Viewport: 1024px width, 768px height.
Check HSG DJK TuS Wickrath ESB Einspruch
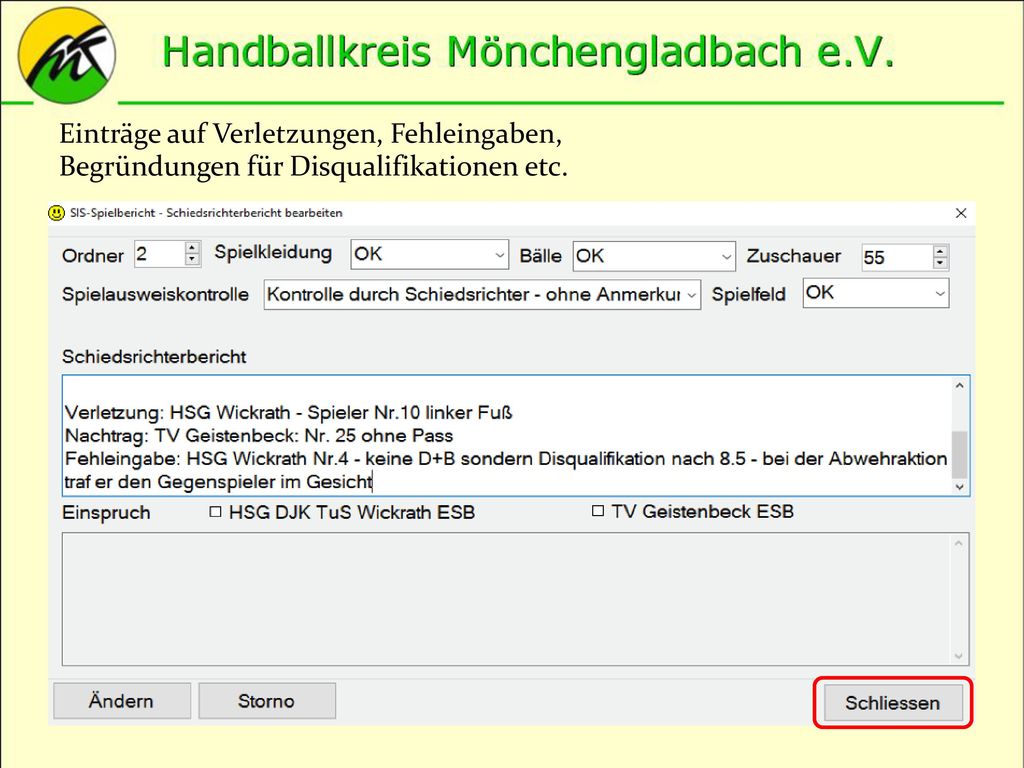click(x=215, y=512)
